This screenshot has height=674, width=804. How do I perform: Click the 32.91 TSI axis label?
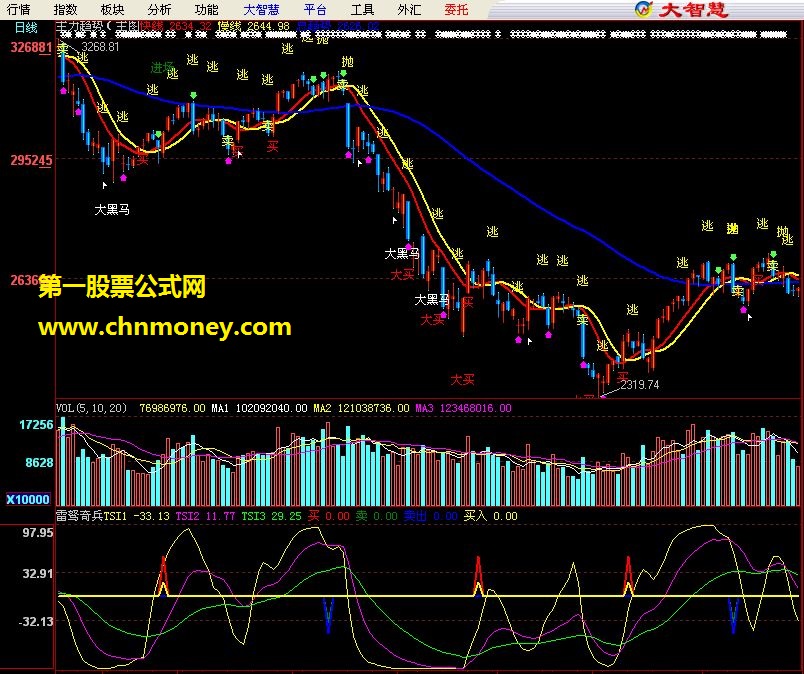click(x=37, y=573)
